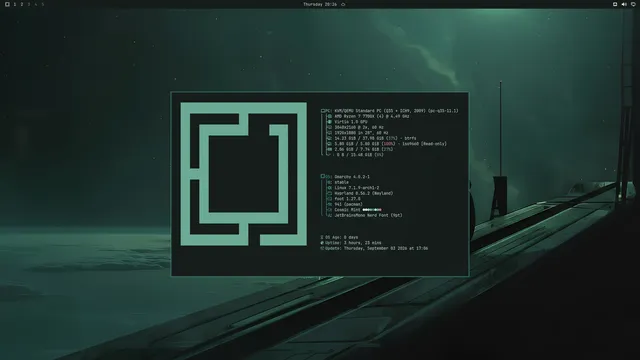This screenshot has height=360, width=640.
Task: Click the red 100% disk usage value
Action: 389,144
